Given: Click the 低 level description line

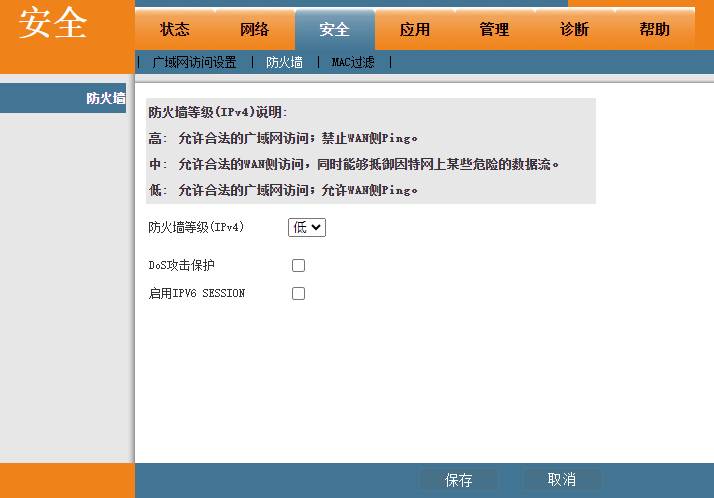Looking at the screenshot, I should pyautogui.click(x=283, y=190).
